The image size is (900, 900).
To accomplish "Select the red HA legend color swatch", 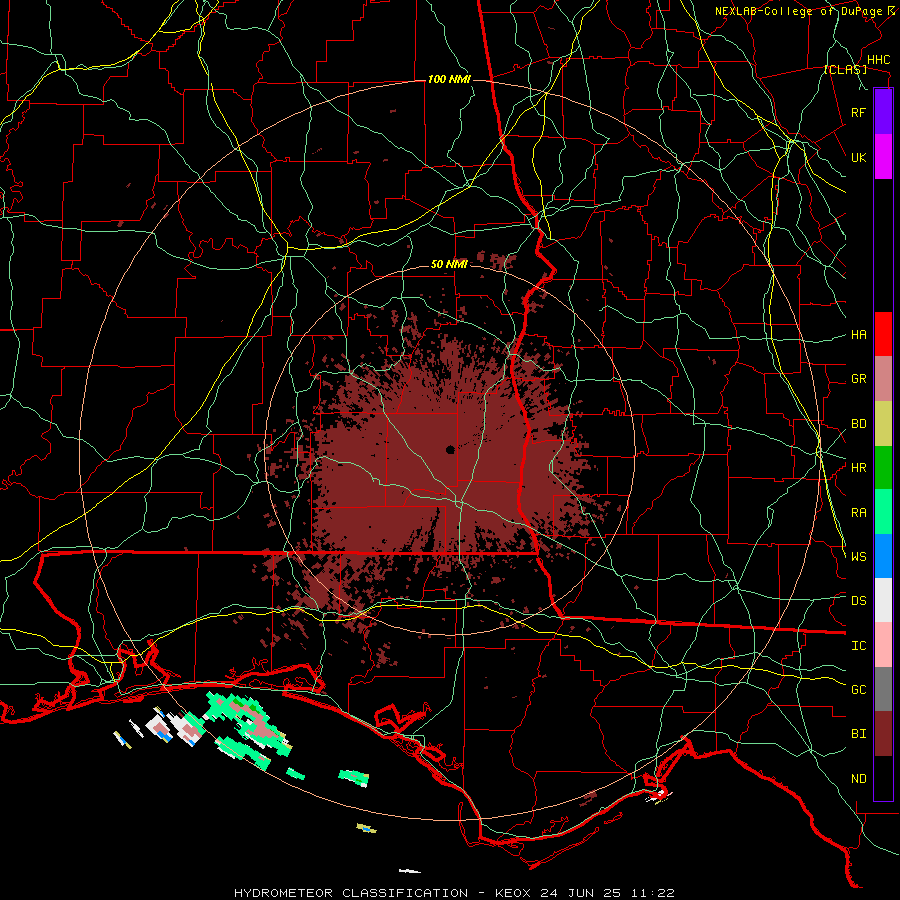I will click(883, 334).
